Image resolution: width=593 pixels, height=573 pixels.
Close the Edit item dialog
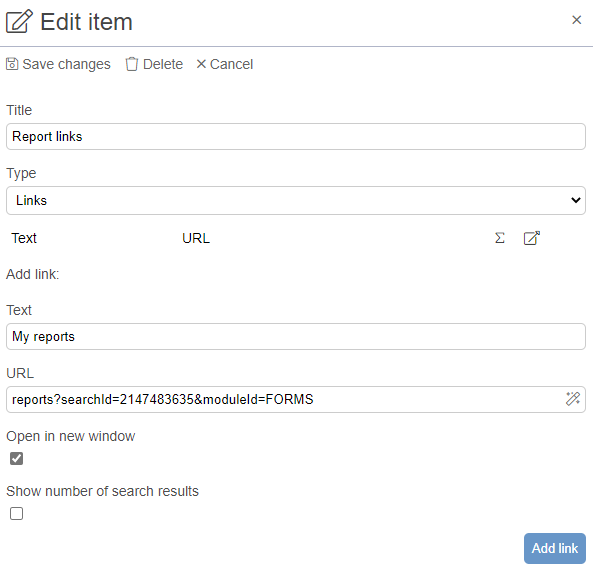pos(576,20)
